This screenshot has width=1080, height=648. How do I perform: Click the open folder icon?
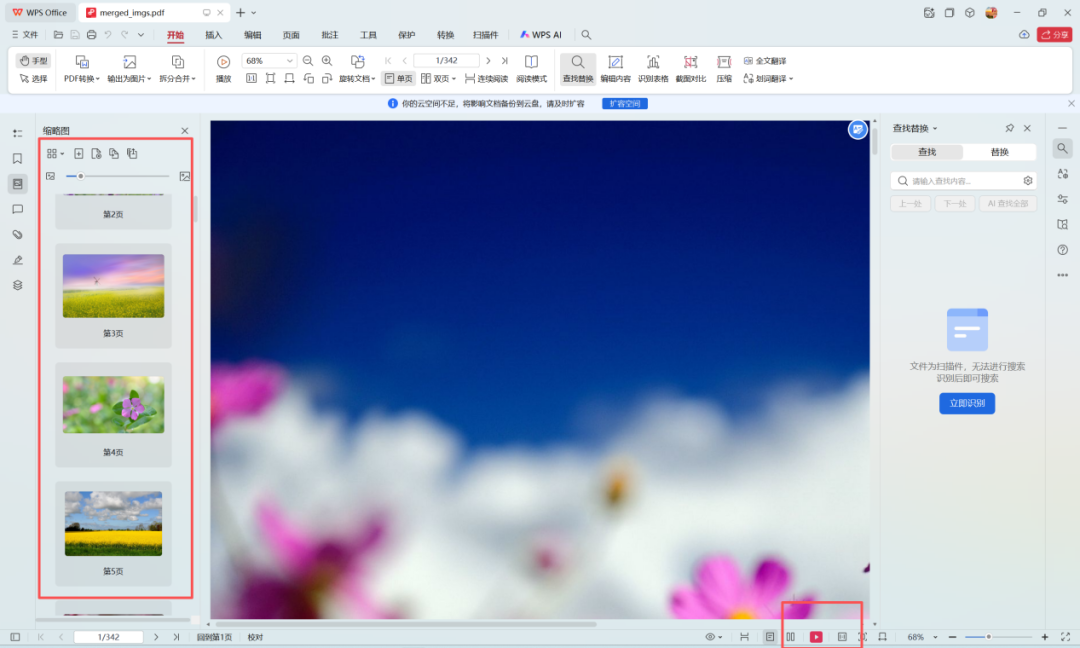point(59,34)
